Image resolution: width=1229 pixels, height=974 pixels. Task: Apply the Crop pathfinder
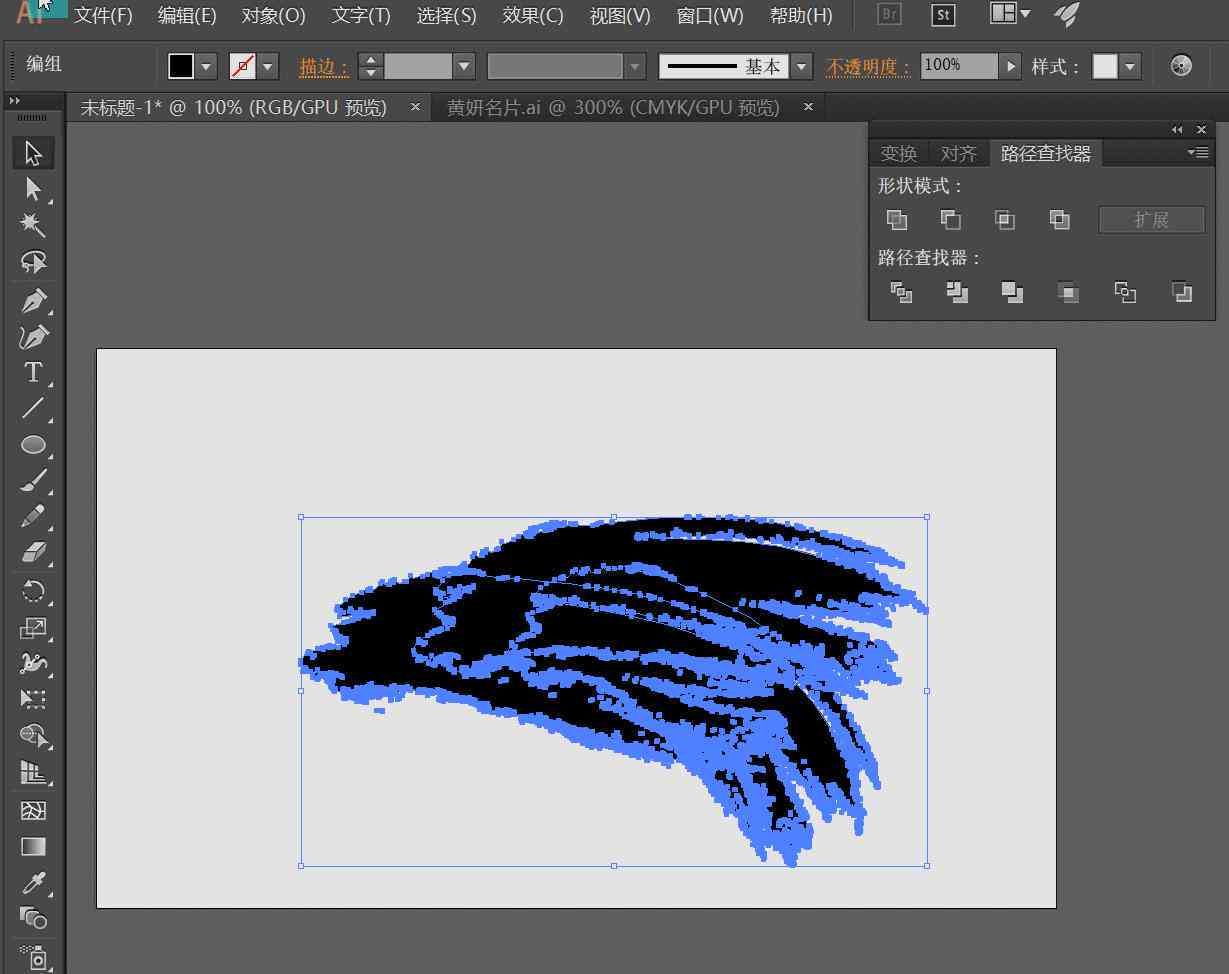pyautogui.click(x=1068, y=292)
